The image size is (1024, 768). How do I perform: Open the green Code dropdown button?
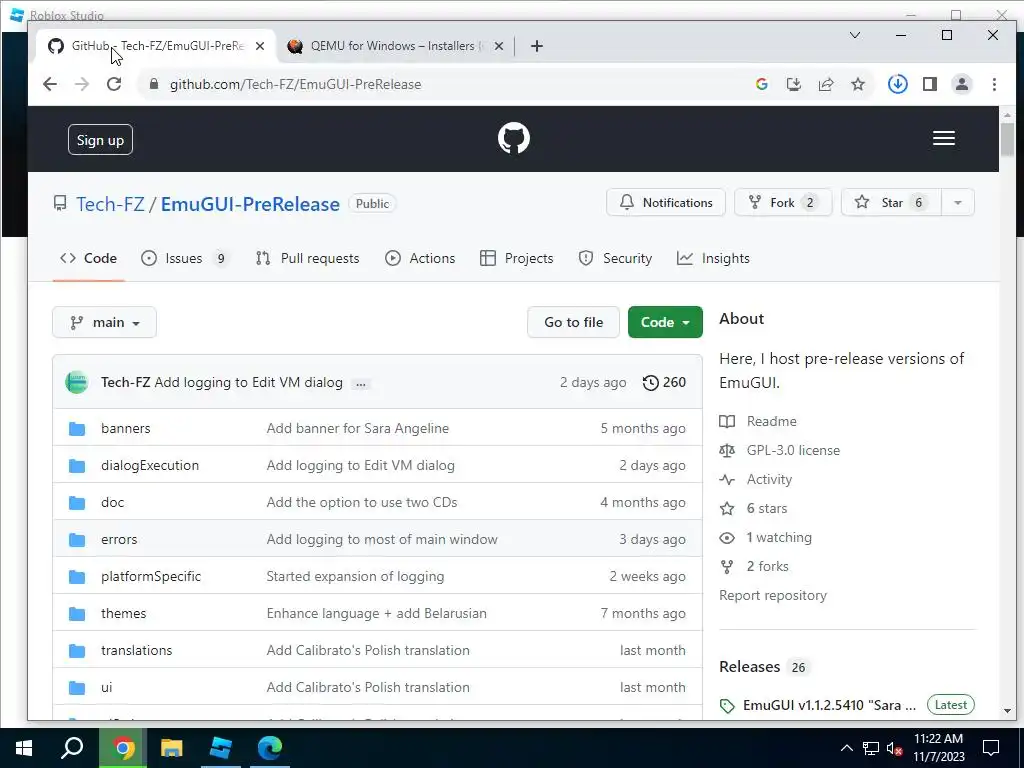665,323
